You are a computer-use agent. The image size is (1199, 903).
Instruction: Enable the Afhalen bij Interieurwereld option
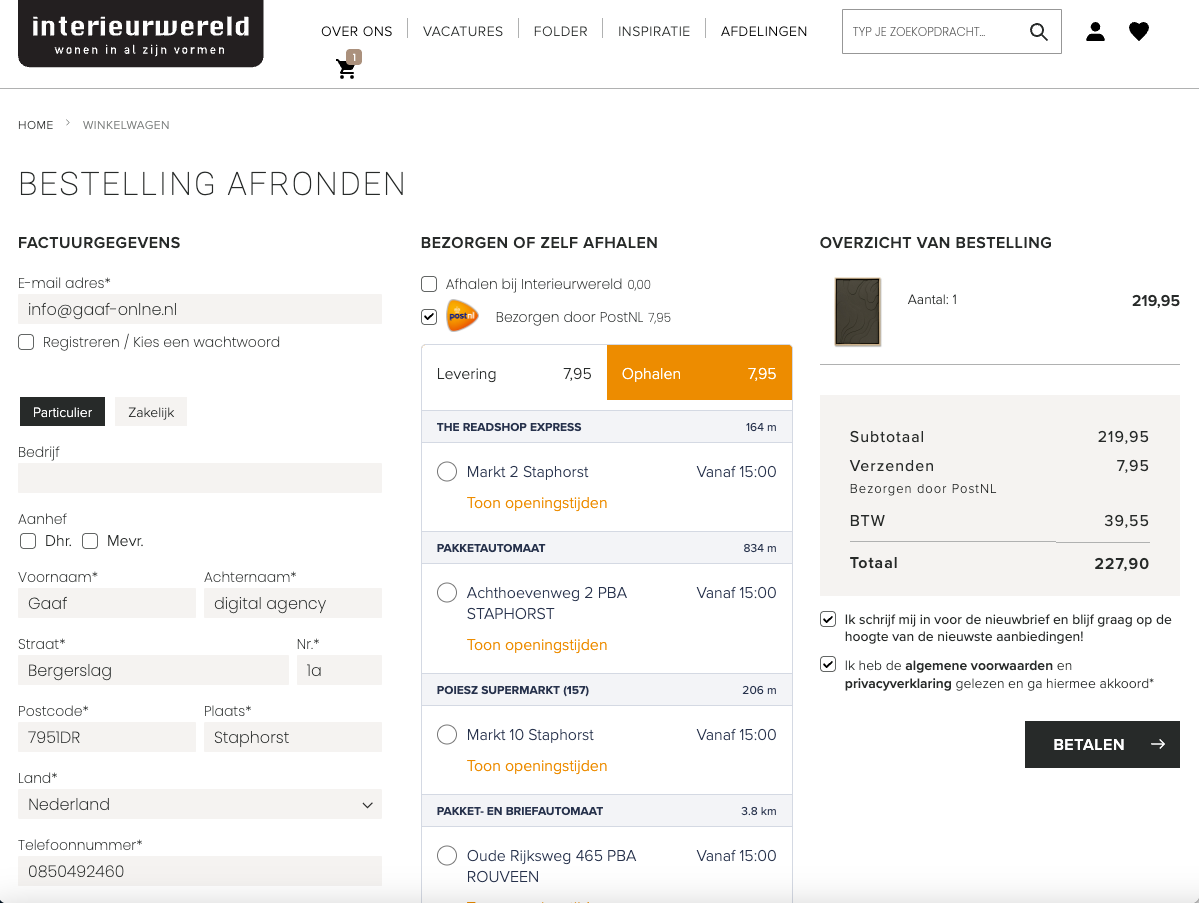(x=428, y=284)
